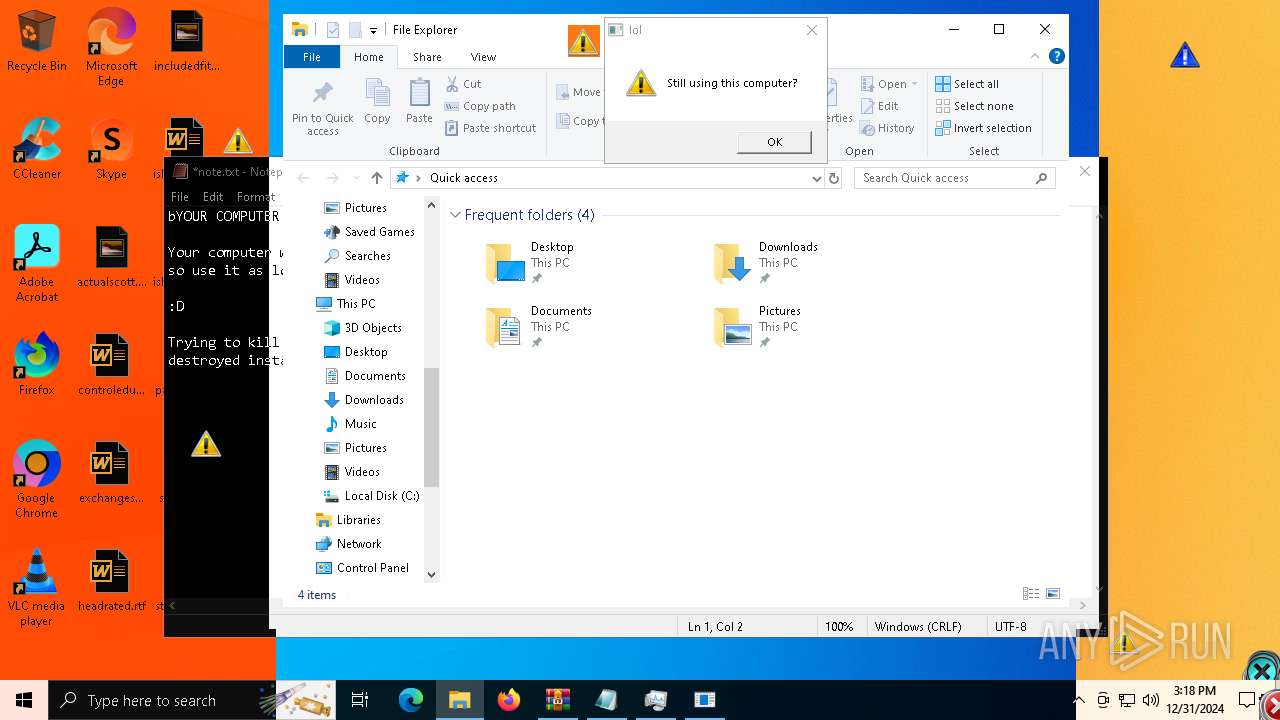Viewport: 1280px width, 720px height.
Task: Select Control Panel in the navigation pane
Action: (362, 568)
